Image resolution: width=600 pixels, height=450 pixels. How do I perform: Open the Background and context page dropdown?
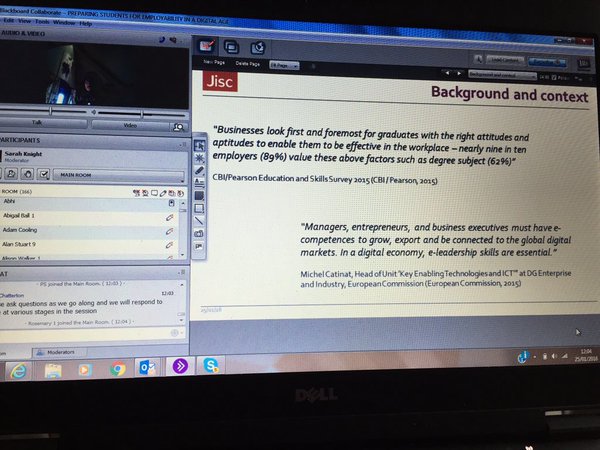click(x=502, y=75)
